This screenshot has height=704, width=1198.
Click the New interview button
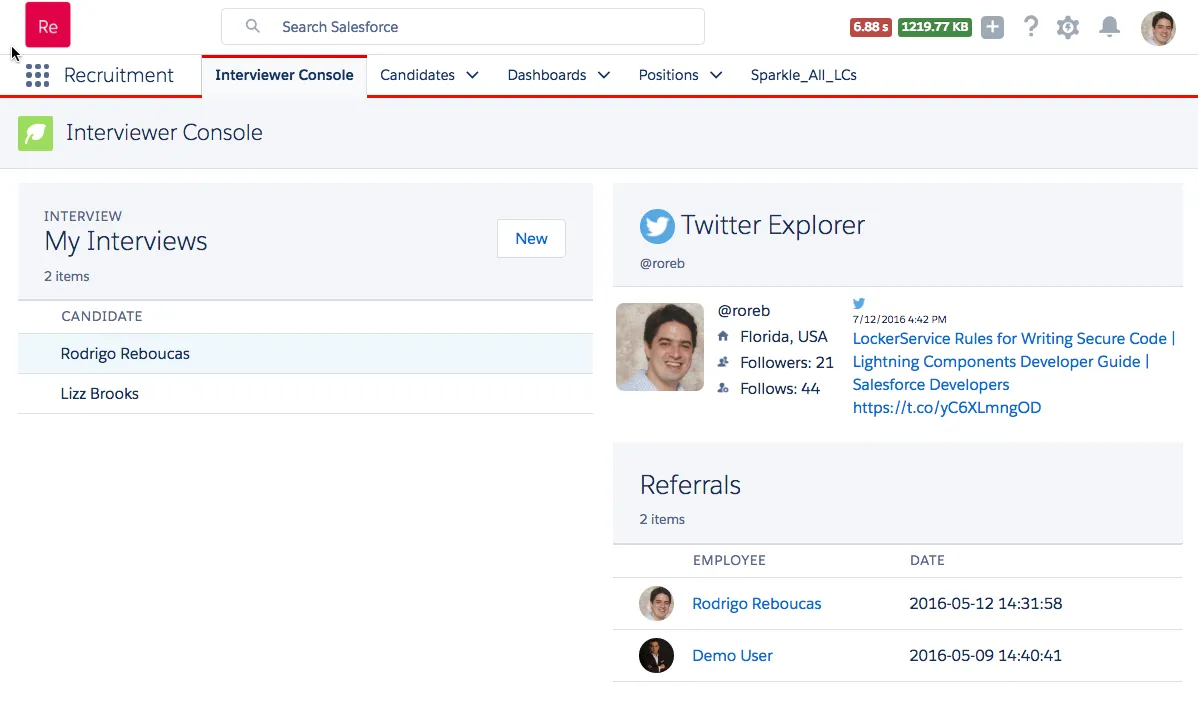tap(531, 238)
